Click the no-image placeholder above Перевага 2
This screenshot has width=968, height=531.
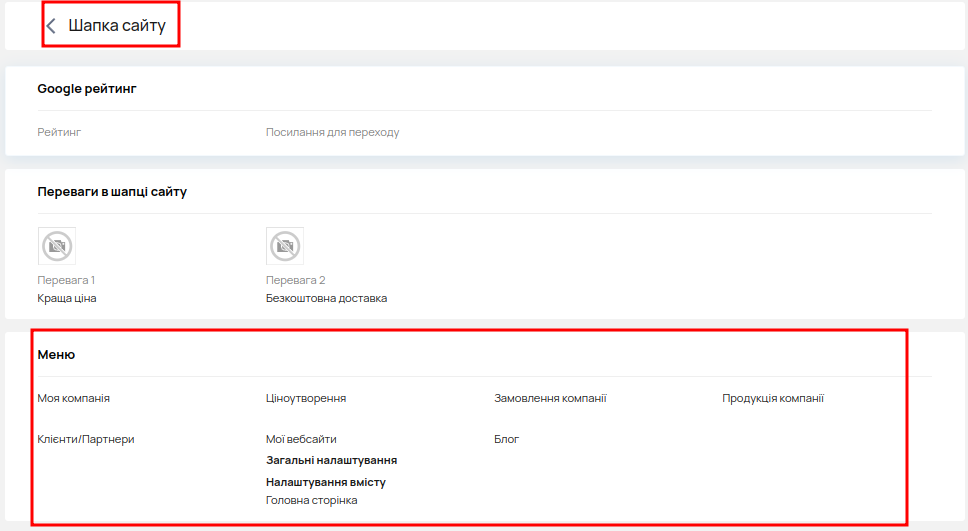285,245
